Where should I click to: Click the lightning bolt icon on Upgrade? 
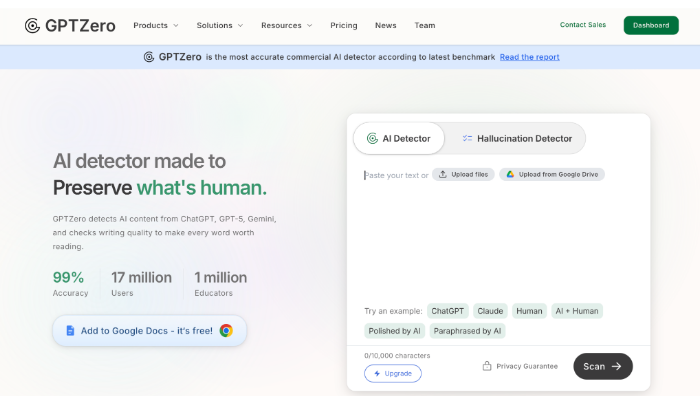377,373
